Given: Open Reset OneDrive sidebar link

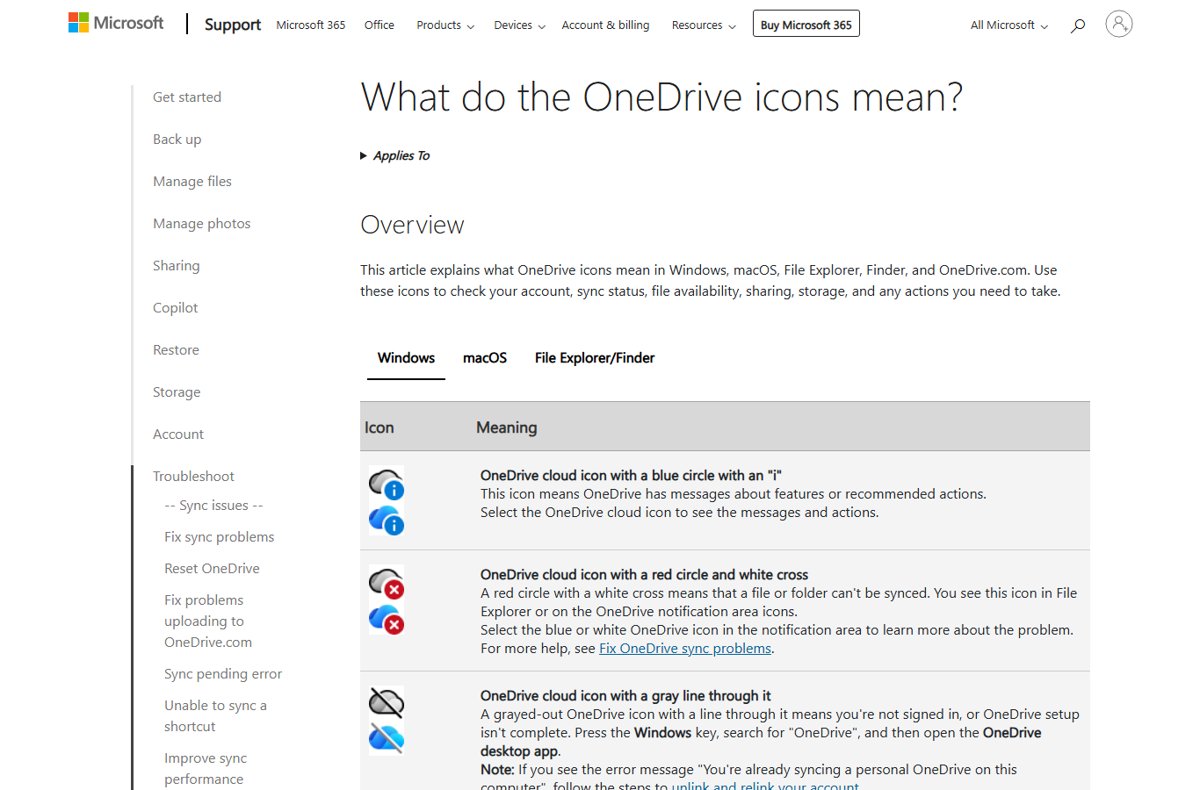Looking at the screenshot, I should point(212,568).
